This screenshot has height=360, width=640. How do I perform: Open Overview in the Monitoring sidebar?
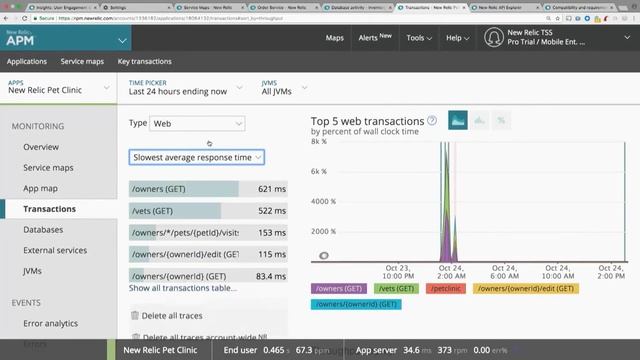[41, 147]
